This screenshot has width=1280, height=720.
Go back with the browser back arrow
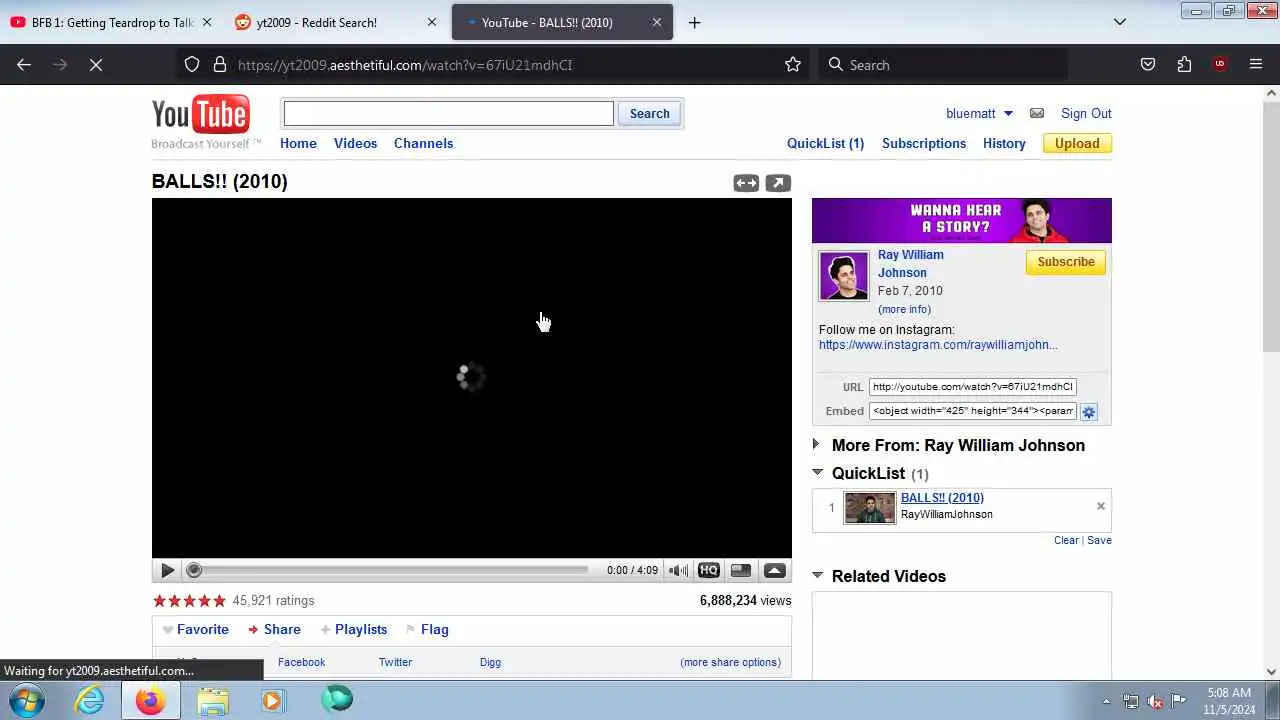click(x=24, y=64)
